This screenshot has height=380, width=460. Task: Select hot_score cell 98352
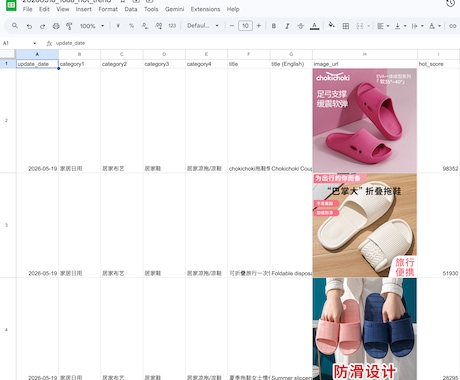(438, 120)
